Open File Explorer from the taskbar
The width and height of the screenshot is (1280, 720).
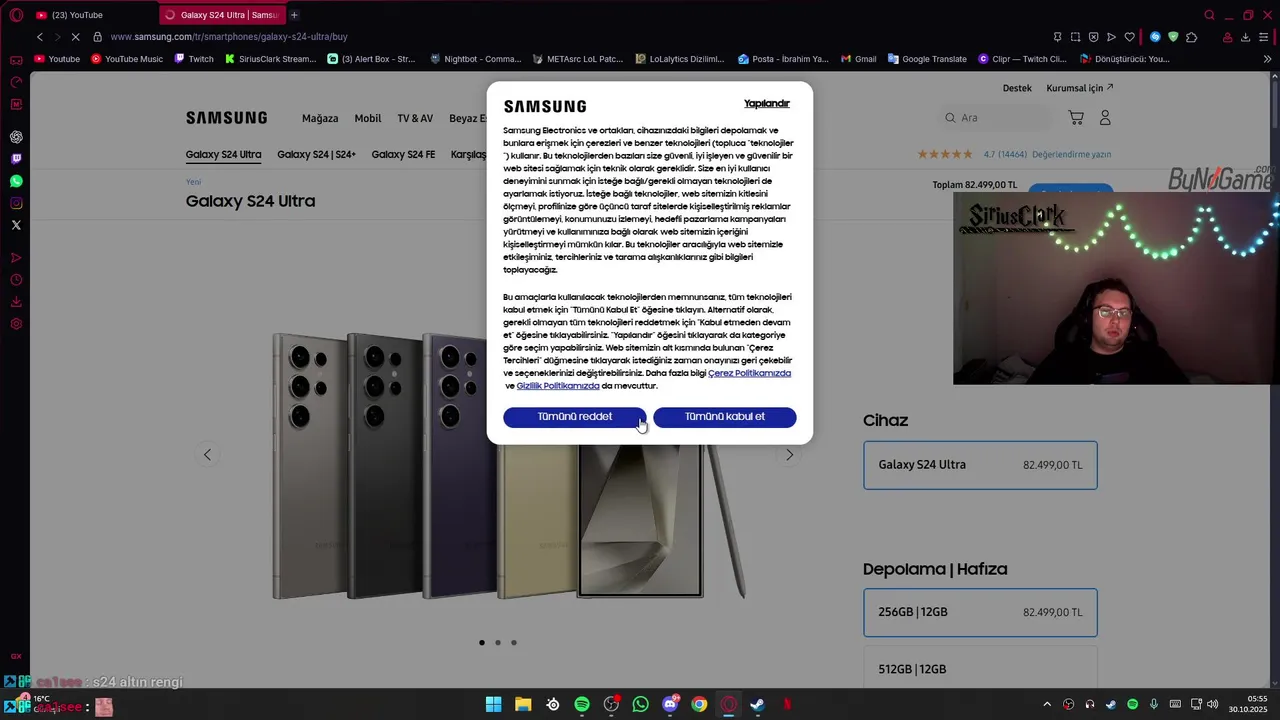pyautogui.click(x=523, y=705)
